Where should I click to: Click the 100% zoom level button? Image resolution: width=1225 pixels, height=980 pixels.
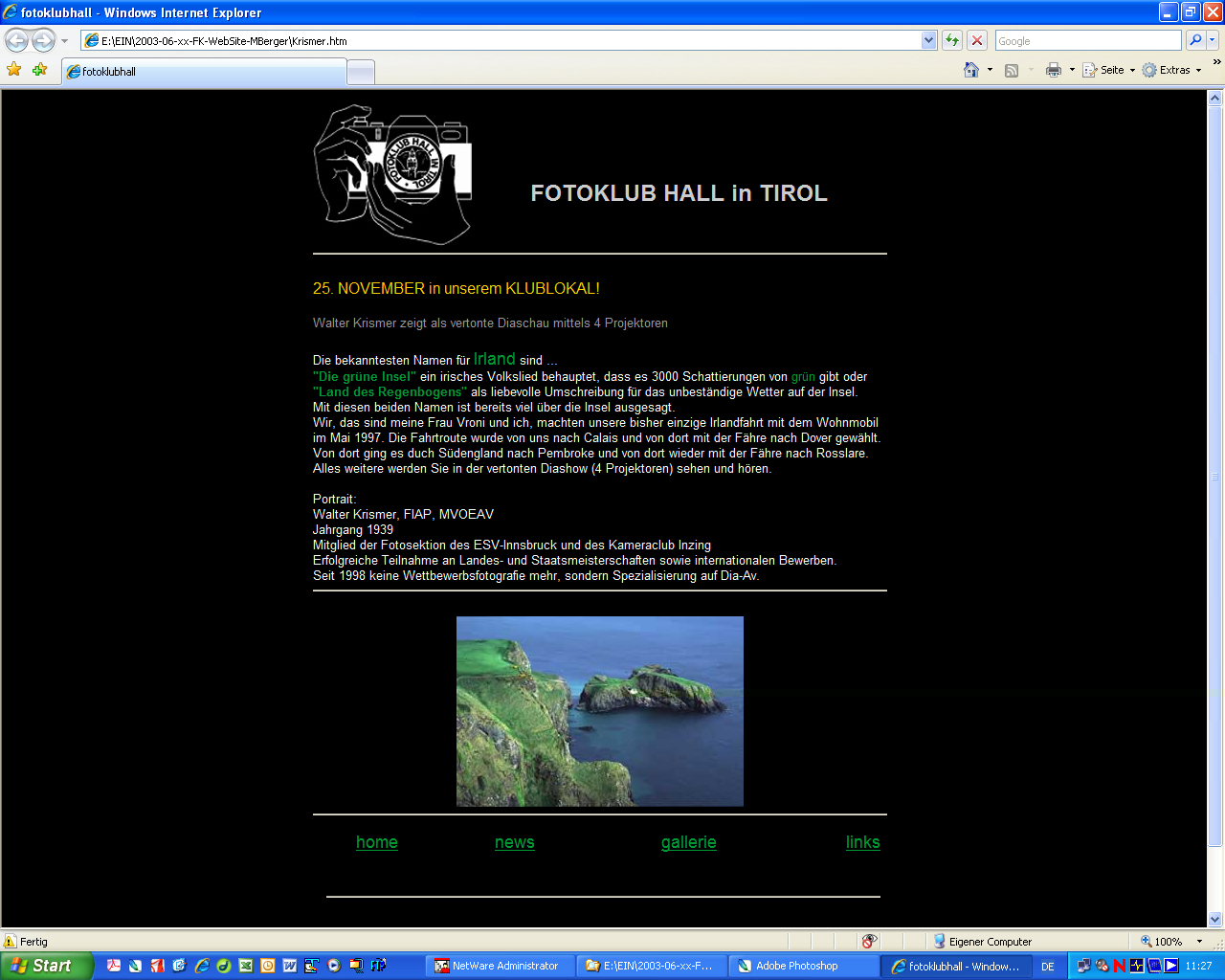[x=1161, y=942]
